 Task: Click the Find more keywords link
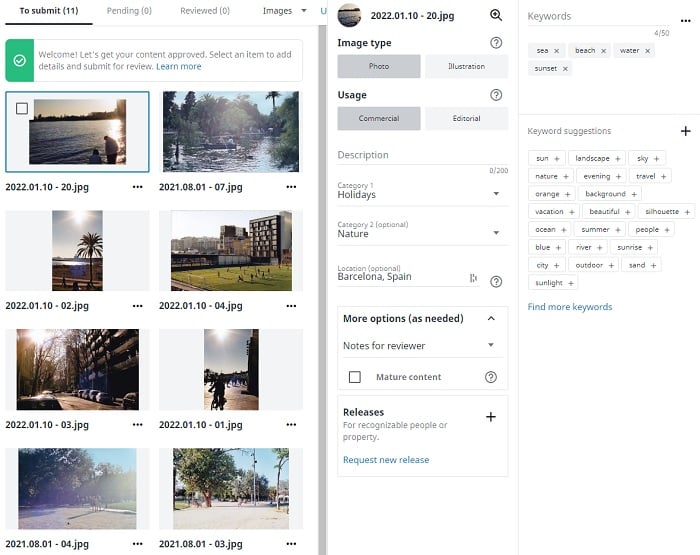(x=570, y=307)
